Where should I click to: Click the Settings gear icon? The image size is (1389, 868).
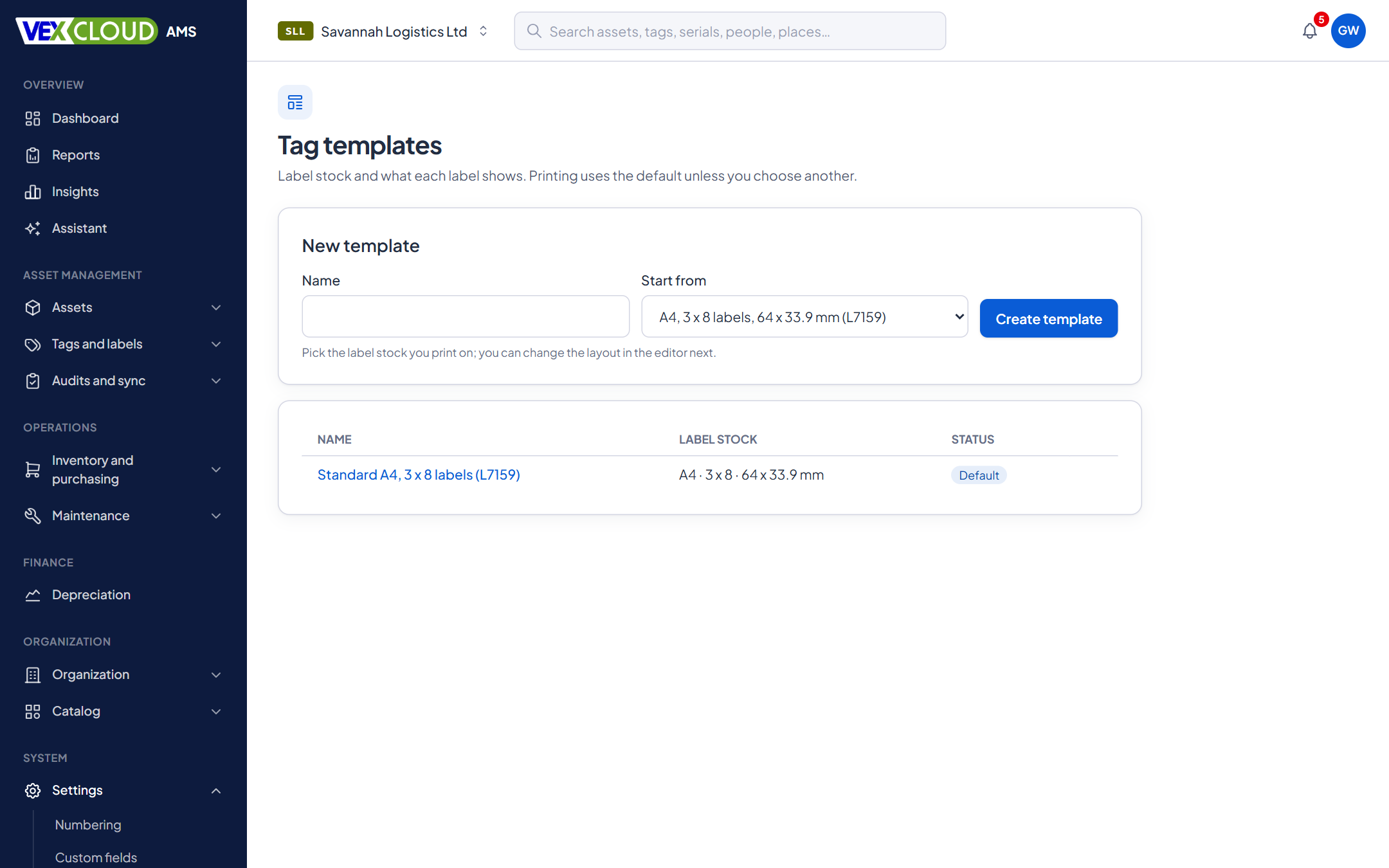coord(33,790)
